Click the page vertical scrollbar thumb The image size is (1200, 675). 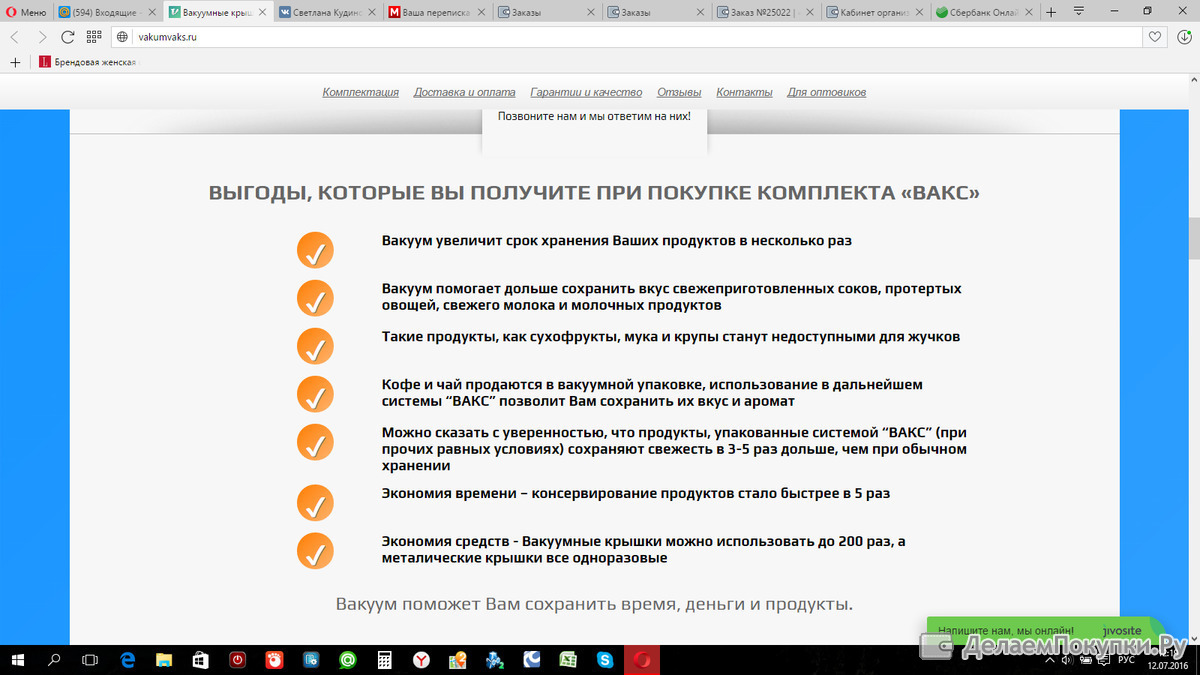1193,237
